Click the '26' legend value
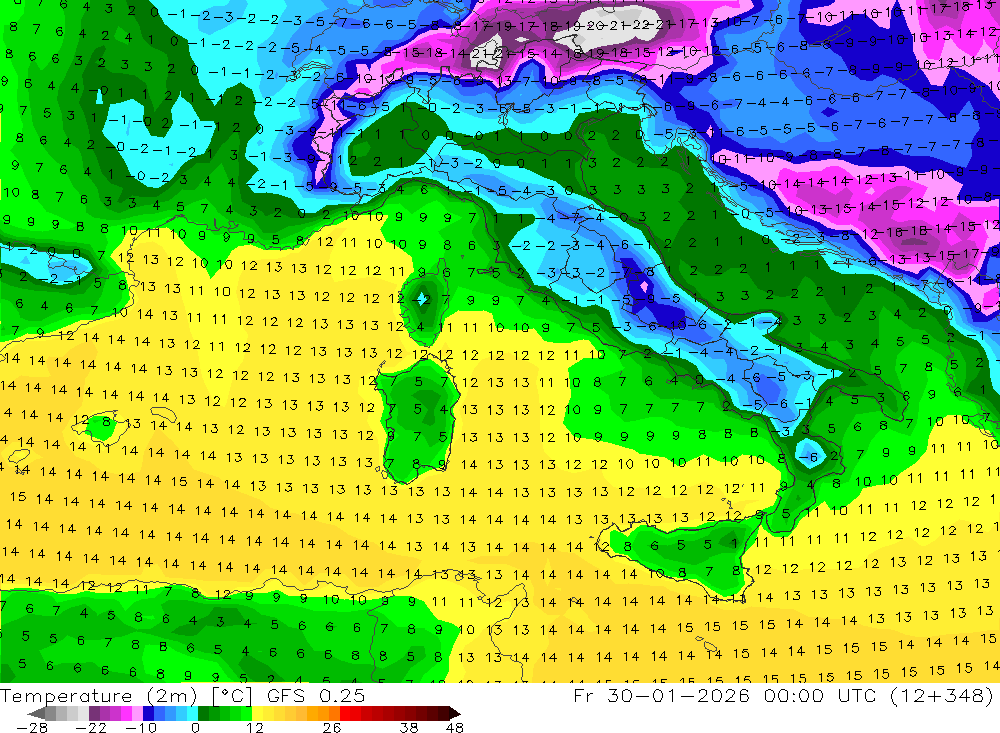Image resolution: width=1000 pixels, height=733 pixels. (x=332, y=727)
